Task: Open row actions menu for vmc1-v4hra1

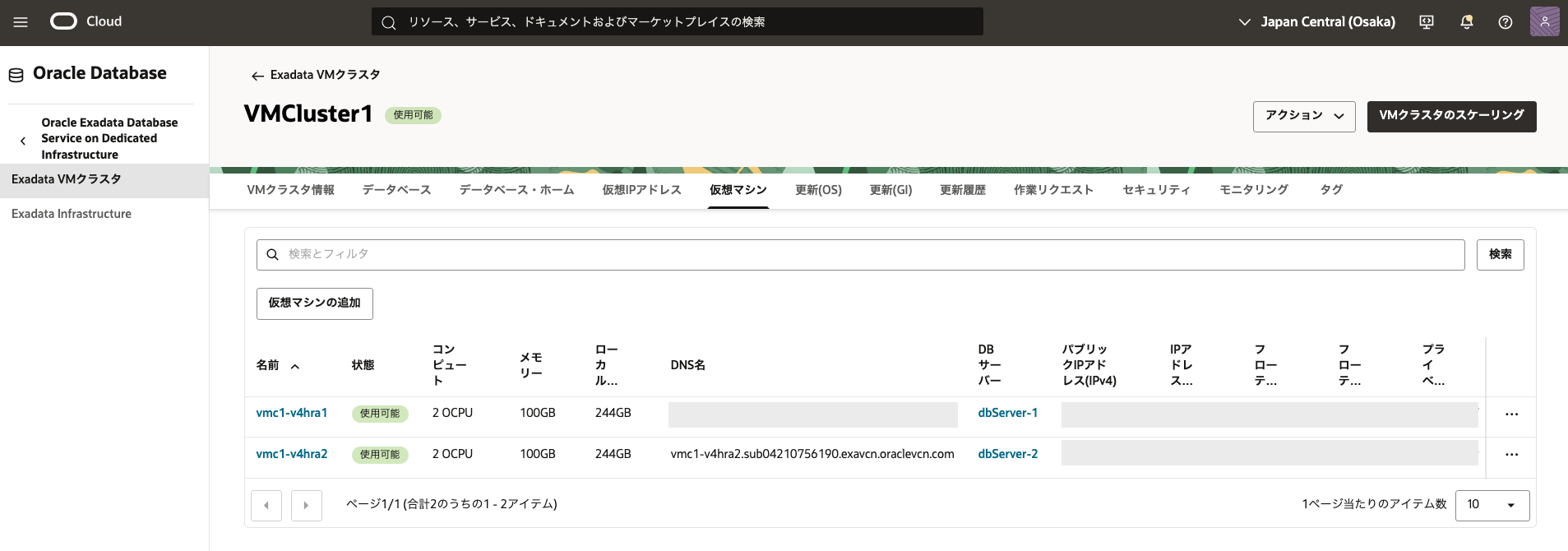Action: click(1511, 414)
